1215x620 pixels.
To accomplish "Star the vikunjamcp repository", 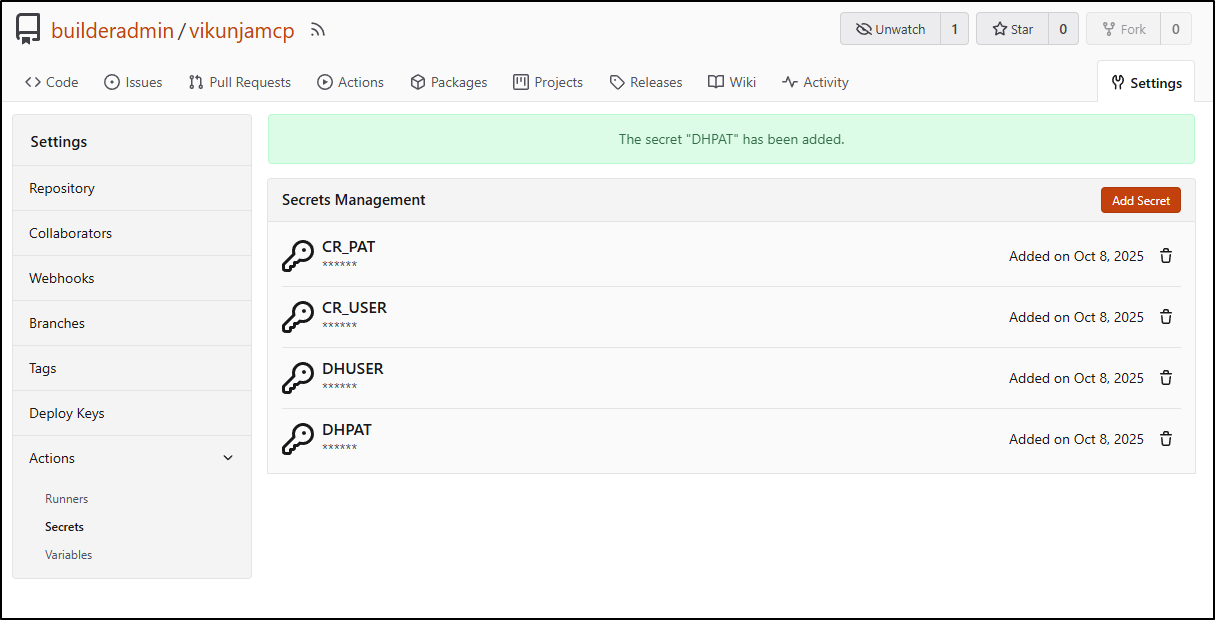I will pyautogui.click(x=1012, y=29).
